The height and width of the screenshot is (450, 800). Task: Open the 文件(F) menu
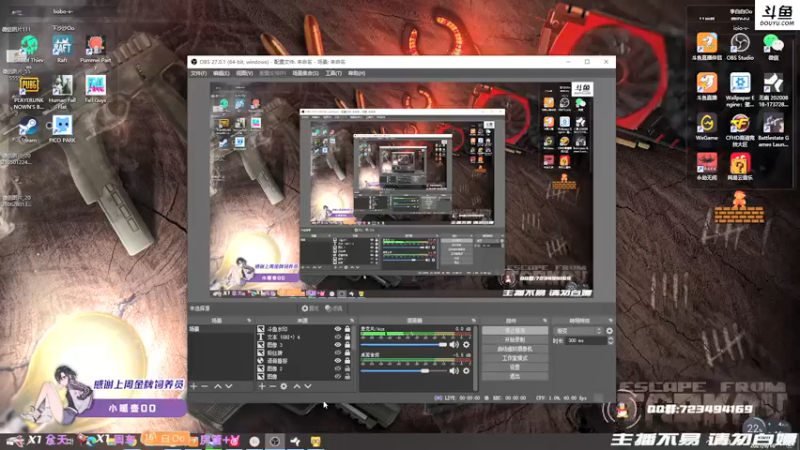198,73
